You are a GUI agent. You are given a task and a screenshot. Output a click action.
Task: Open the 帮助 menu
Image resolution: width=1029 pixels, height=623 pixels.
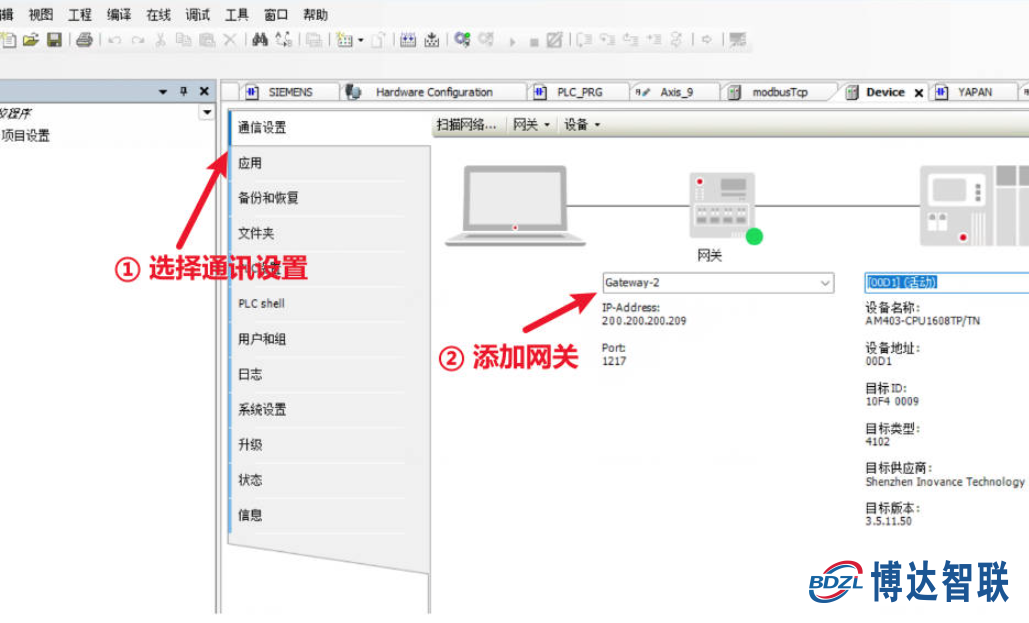point(316,14)
